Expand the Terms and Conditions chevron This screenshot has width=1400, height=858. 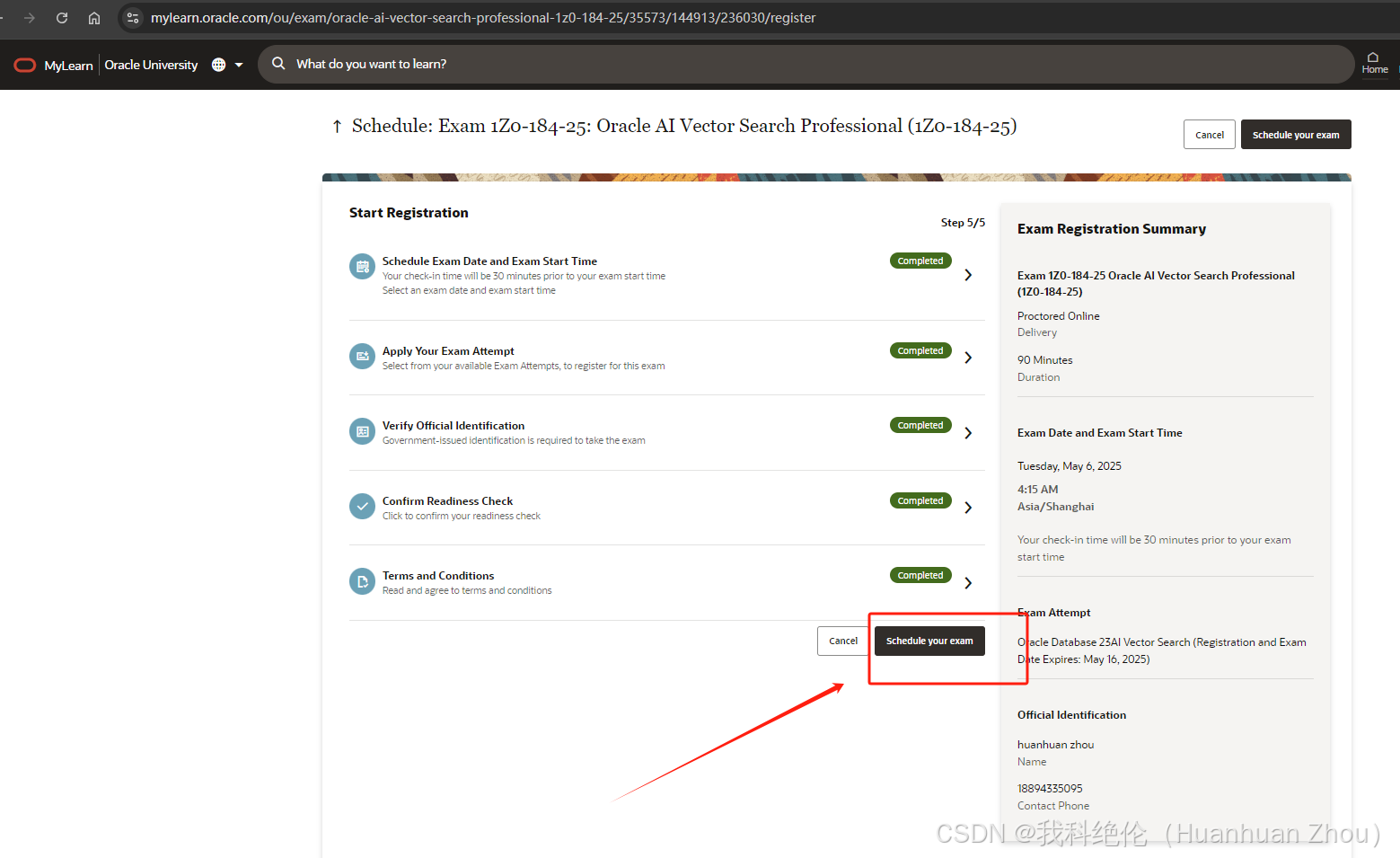coord(968,583)
